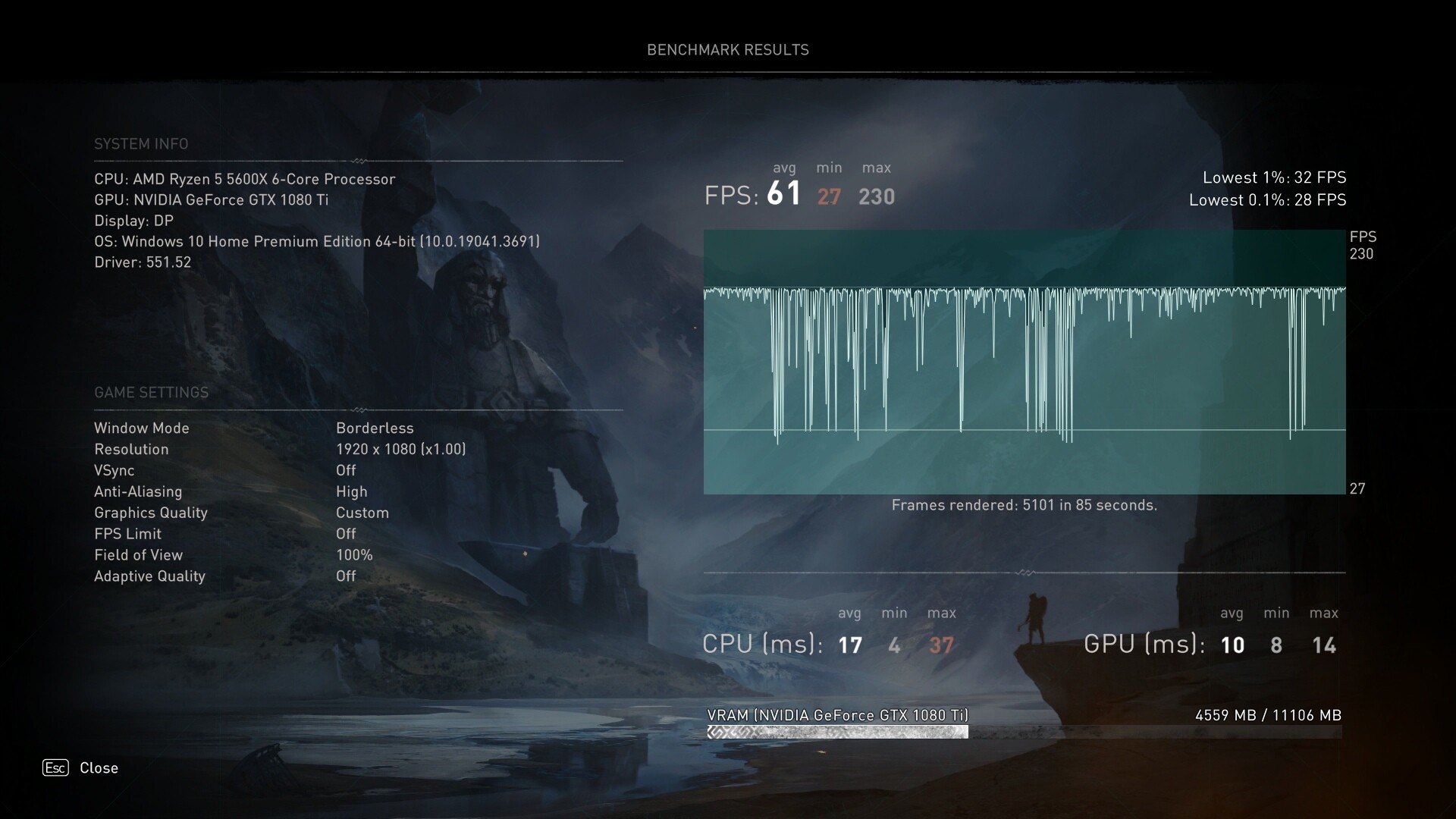Click the Lowest 0.1% FPS text
Screen dimensions: 1456x819
(1267, 200)
